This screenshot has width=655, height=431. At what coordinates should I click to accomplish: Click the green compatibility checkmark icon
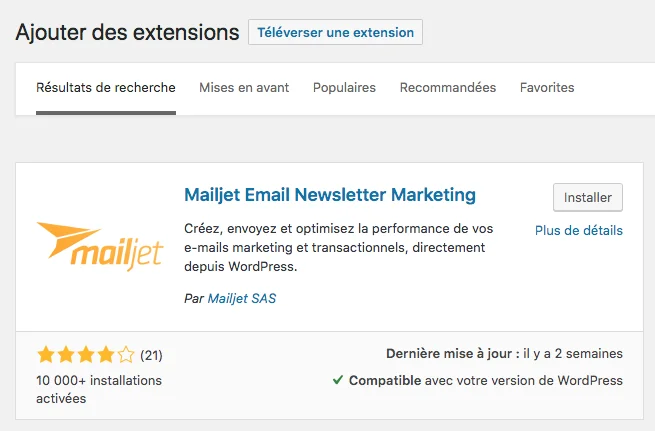338,380
